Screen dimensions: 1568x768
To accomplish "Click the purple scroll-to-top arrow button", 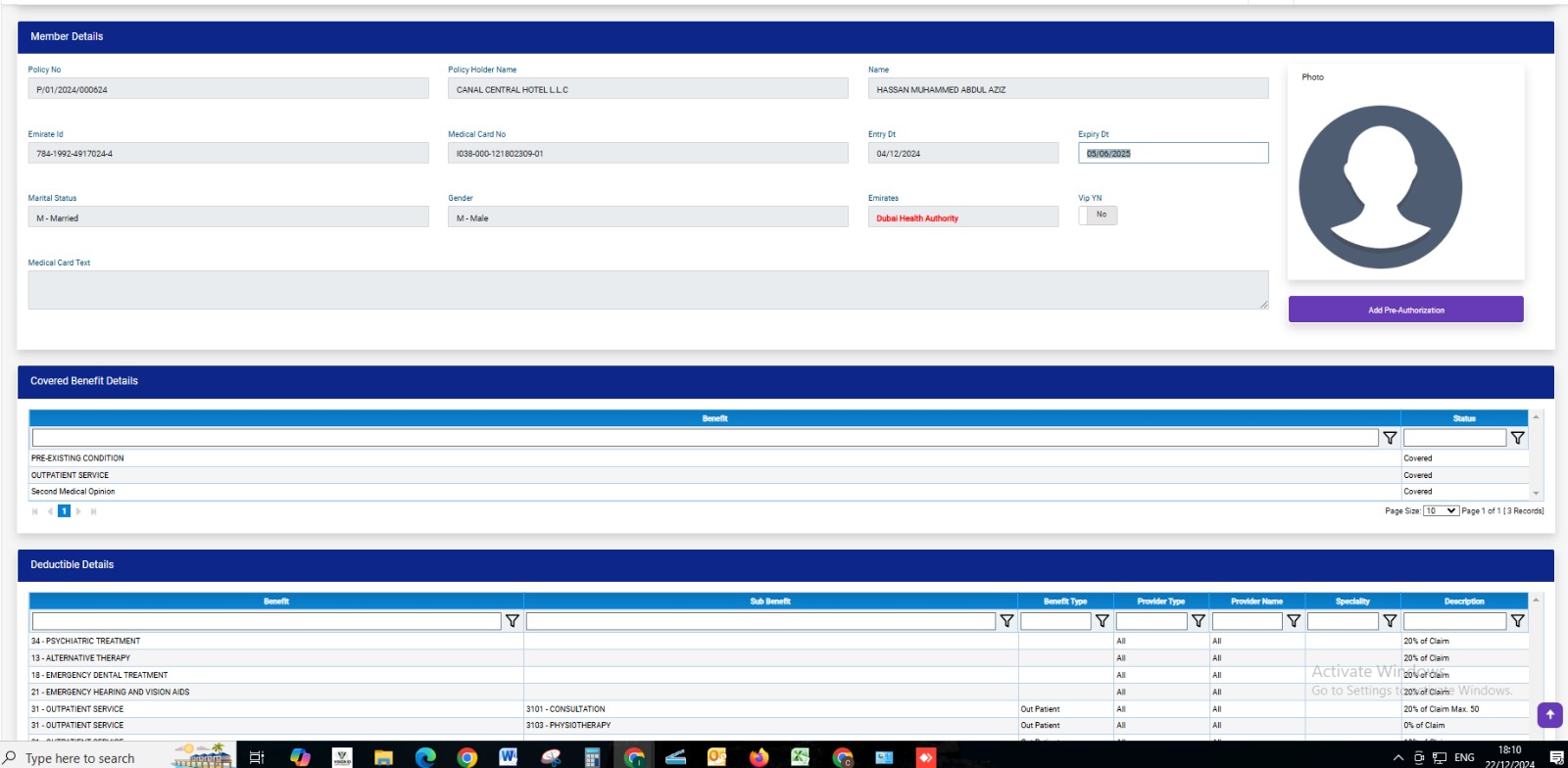I will tap(1549, 715).
